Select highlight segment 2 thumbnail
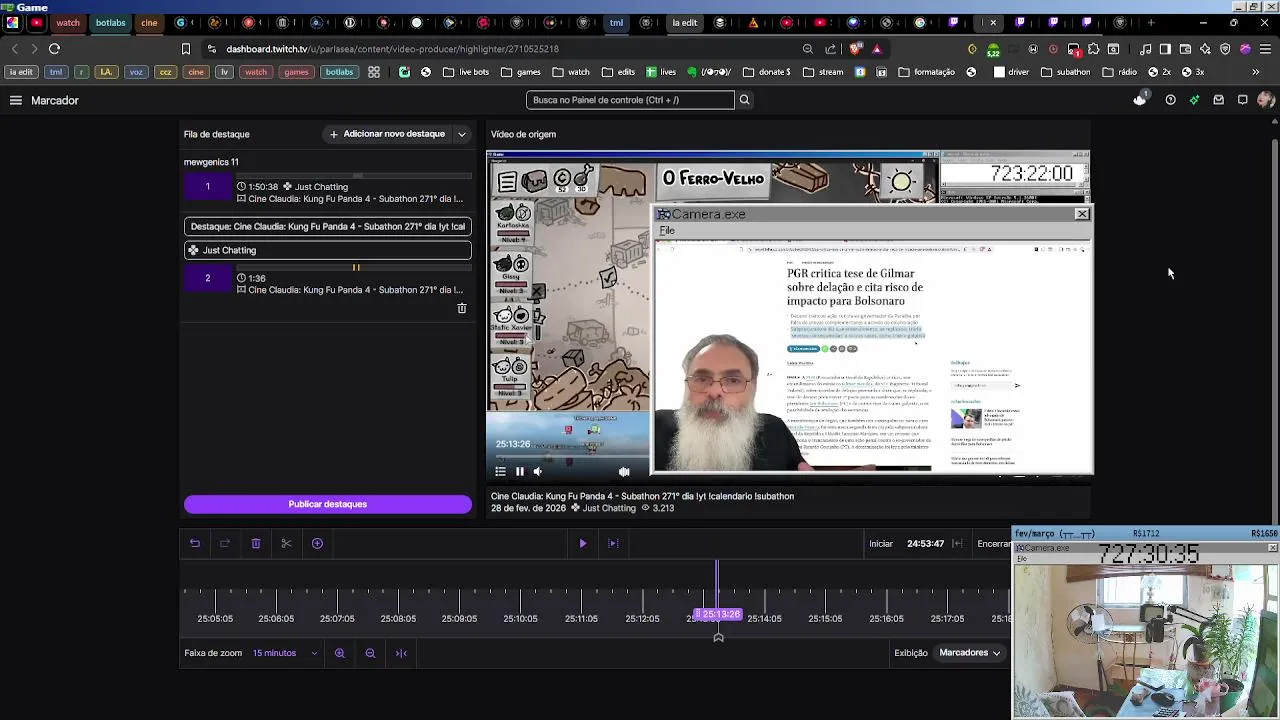This screenshot has height=720, width=1280. pos(208,278)
